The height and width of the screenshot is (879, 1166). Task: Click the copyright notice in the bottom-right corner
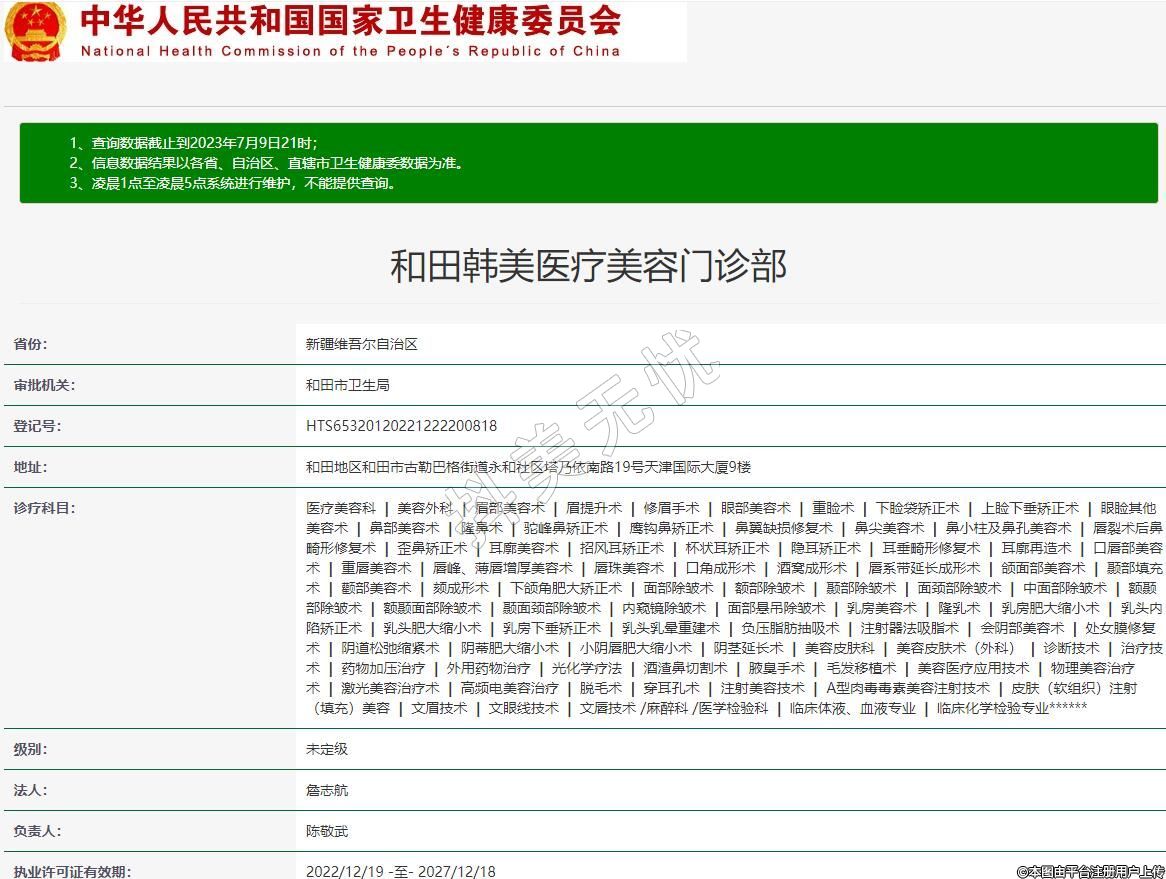click(x=1090, y=871)
